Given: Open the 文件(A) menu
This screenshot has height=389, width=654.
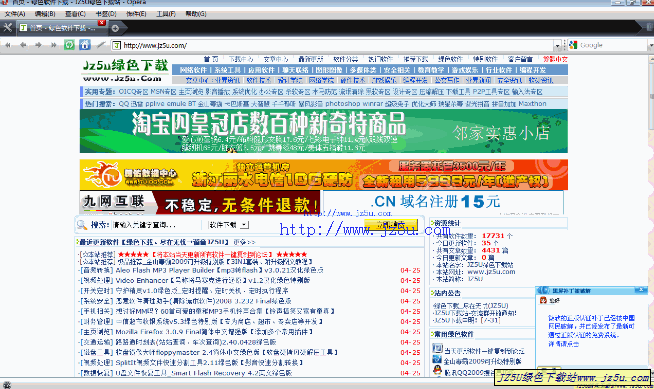Looking at the screenshot, I should [15, 14].
